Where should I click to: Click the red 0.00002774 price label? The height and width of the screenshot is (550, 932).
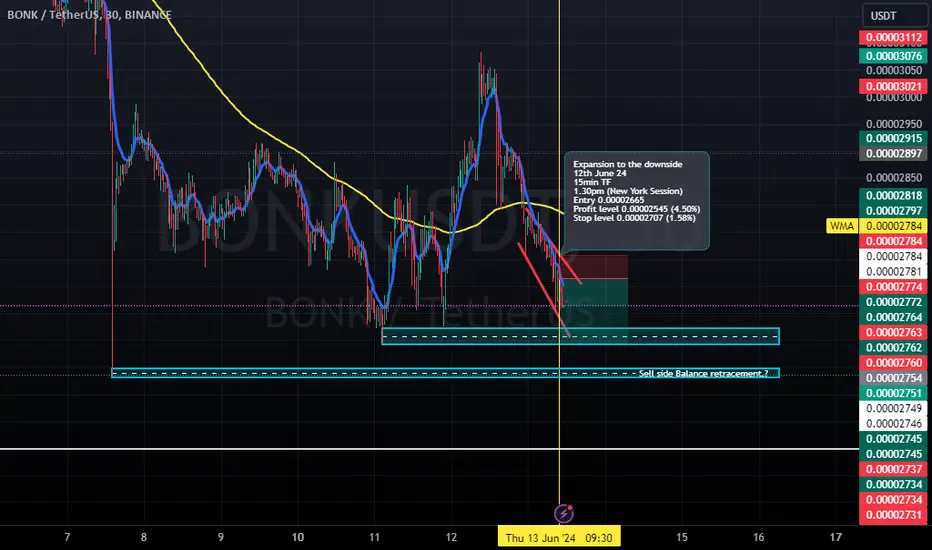point(893,287)
